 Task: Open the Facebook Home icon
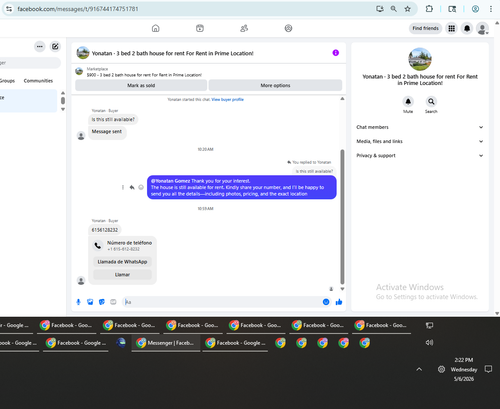155,28
